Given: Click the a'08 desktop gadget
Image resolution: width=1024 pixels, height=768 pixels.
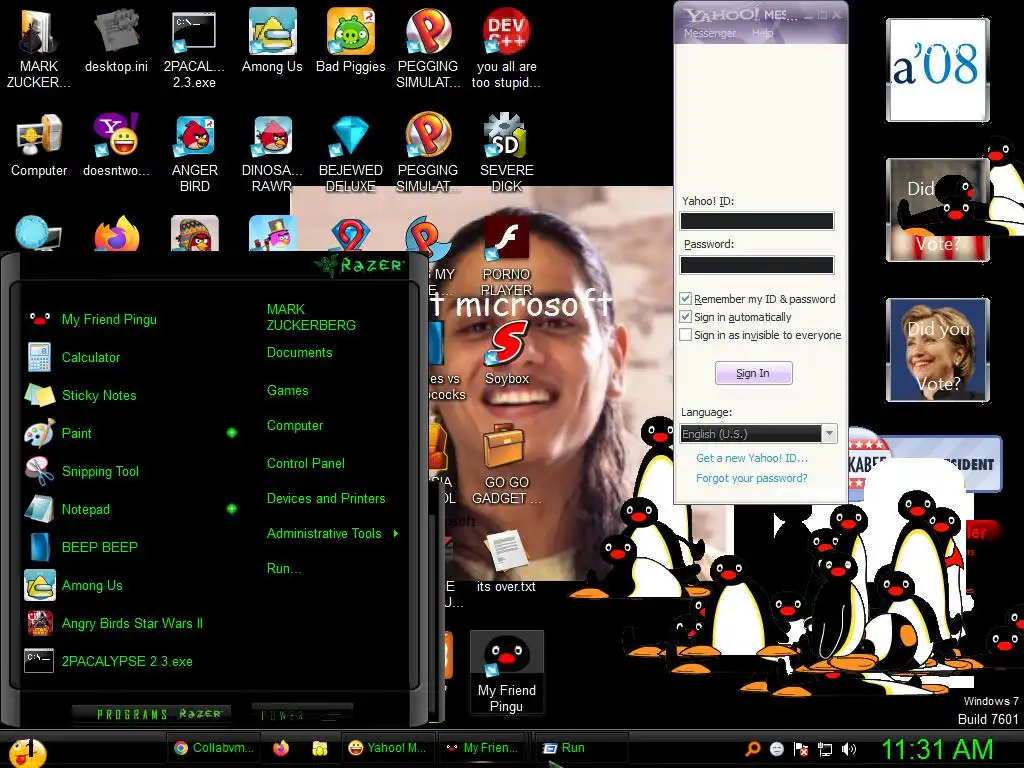Looking at the screenshot, I should click(938, 70).
